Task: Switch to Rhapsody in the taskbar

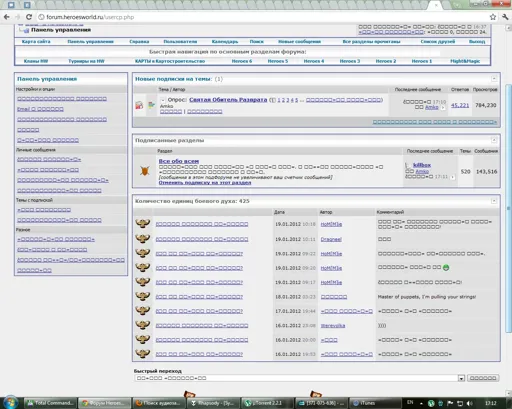Action: tap(213, 403)
